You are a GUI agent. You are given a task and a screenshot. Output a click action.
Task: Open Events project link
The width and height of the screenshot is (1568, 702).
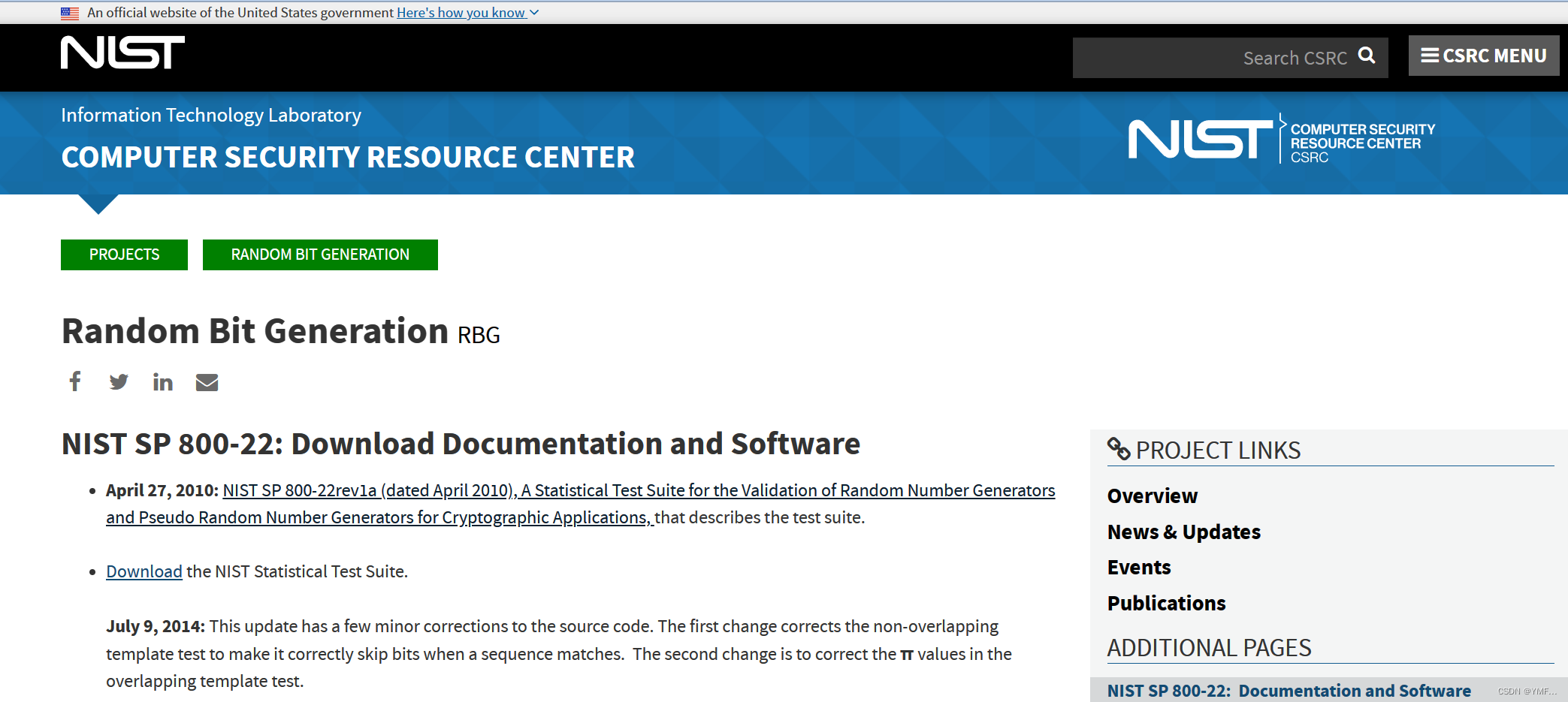[x=1139, y=568]
